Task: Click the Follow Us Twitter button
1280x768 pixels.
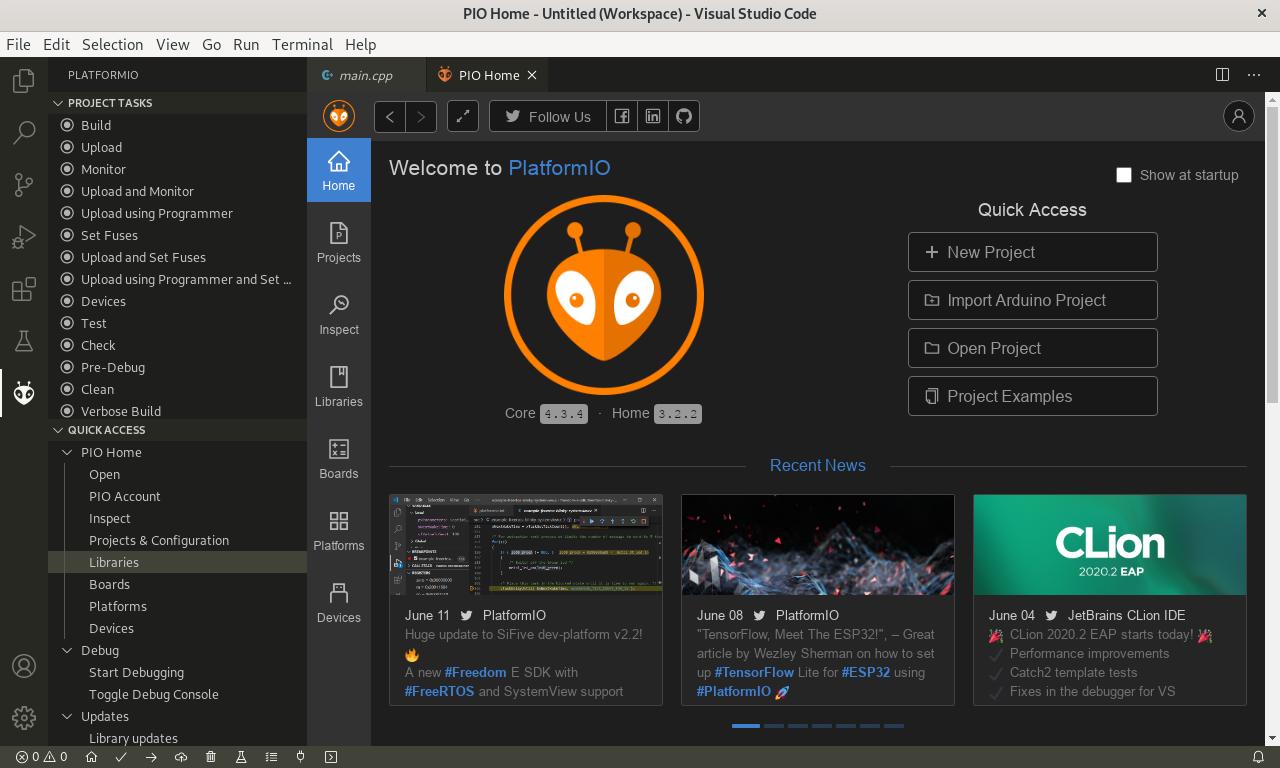Action: [x=547, y=116]
